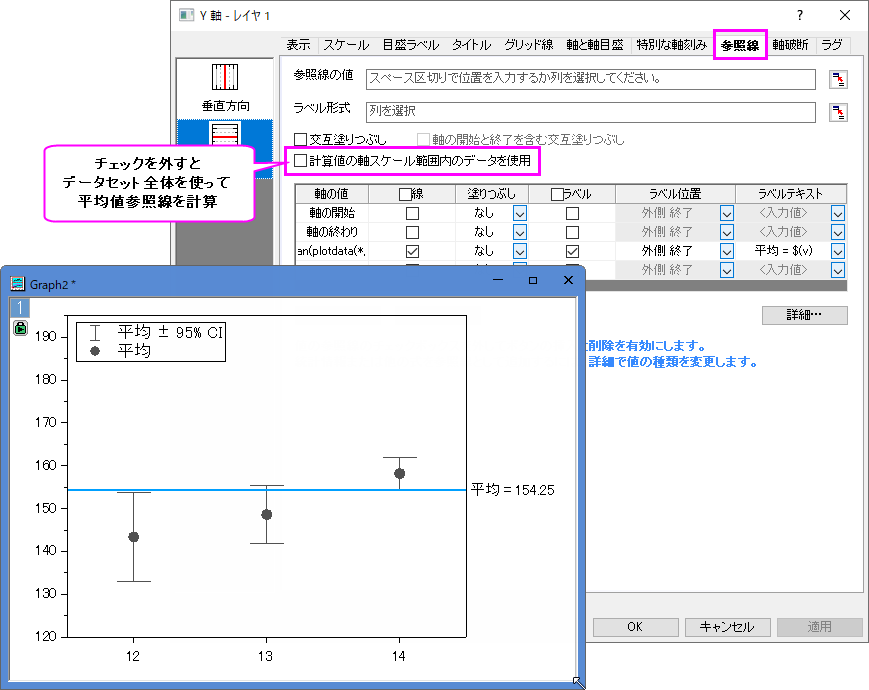Check the 線 box for 軸の終わり row
The height and width of the screenshot is (690, 869).
point(412,232)
